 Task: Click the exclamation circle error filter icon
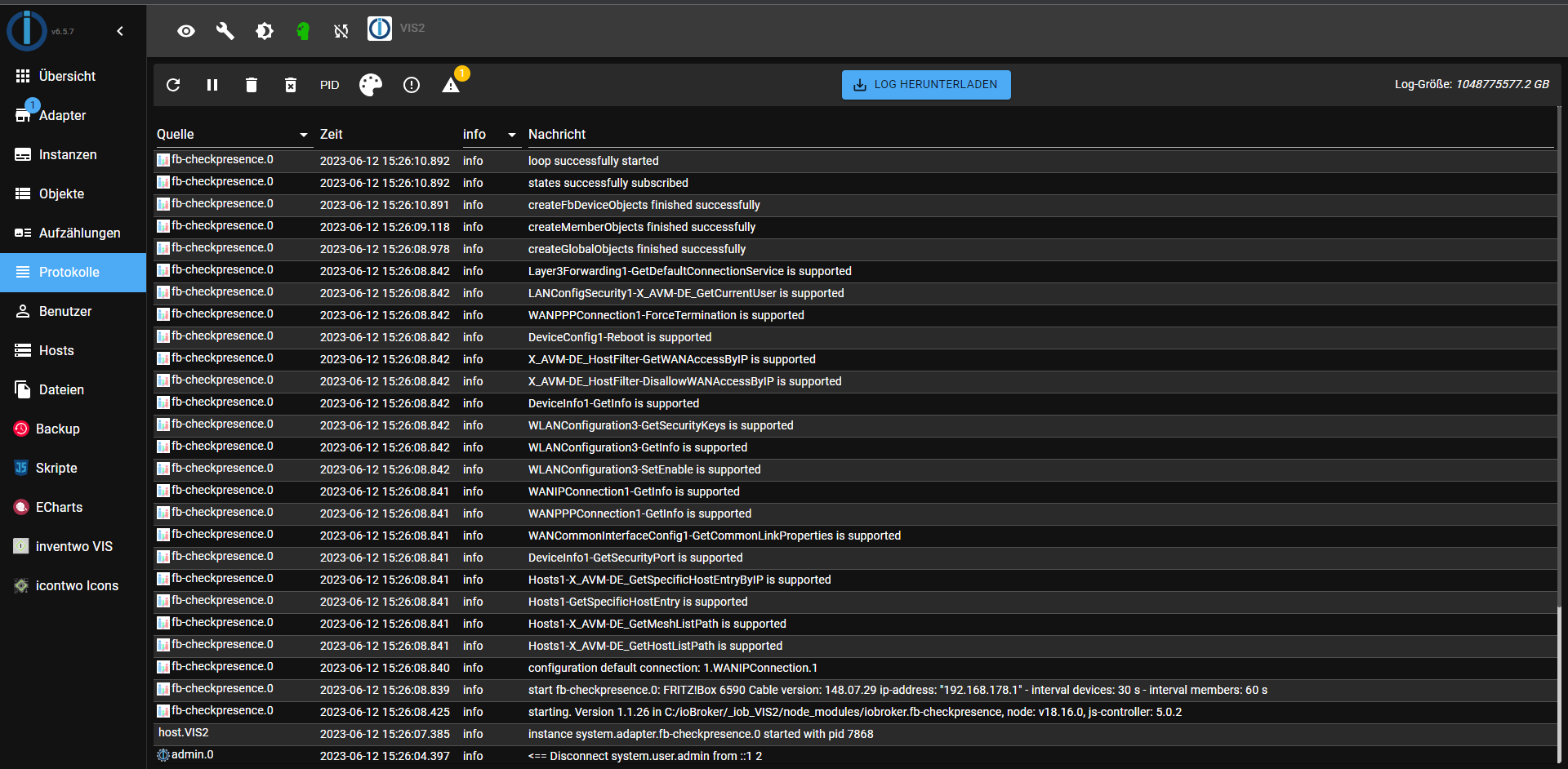click(412, 85)
